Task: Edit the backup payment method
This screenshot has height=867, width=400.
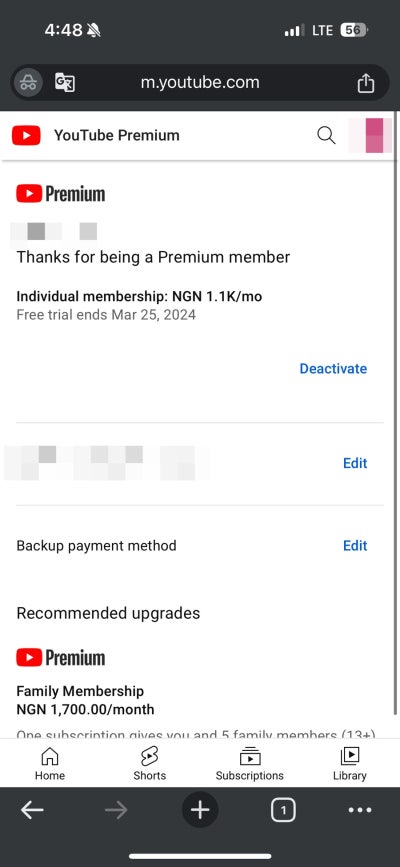Action: (x=355, y=546)
